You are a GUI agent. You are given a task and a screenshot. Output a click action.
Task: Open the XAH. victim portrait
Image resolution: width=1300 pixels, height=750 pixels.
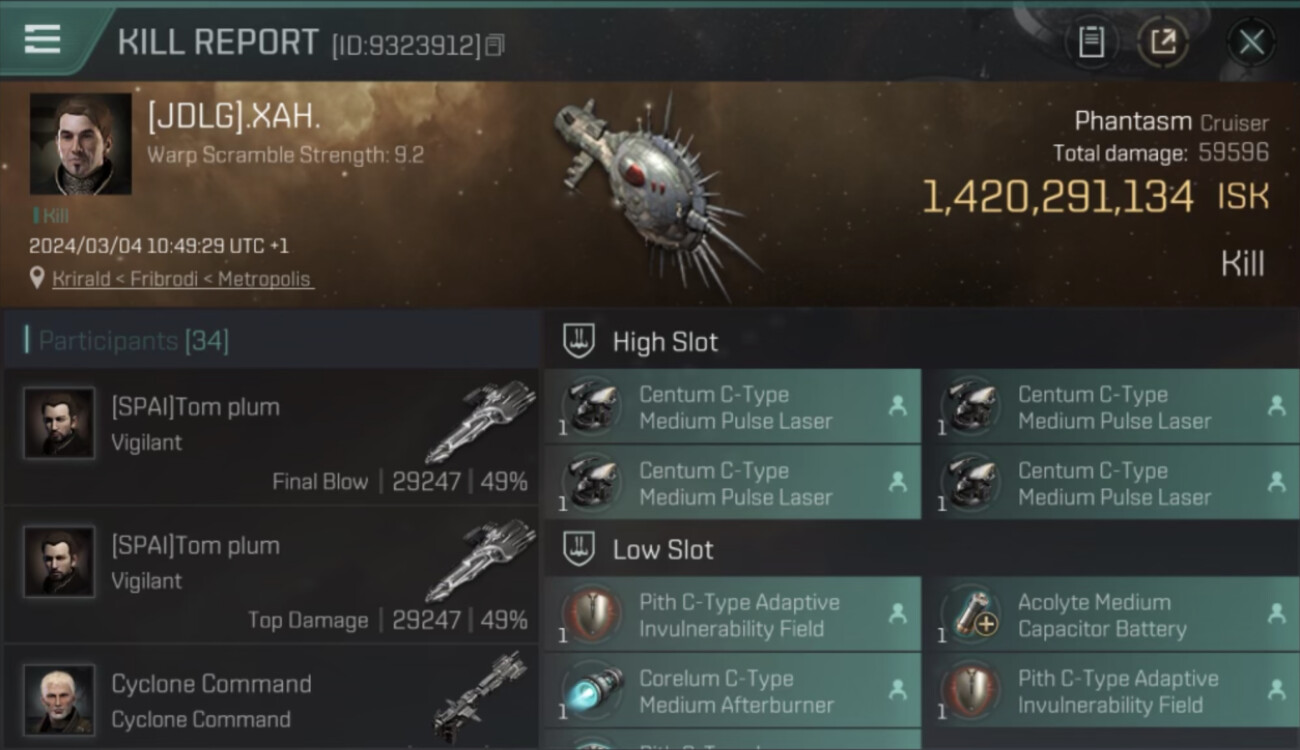(x=81, y=144)
